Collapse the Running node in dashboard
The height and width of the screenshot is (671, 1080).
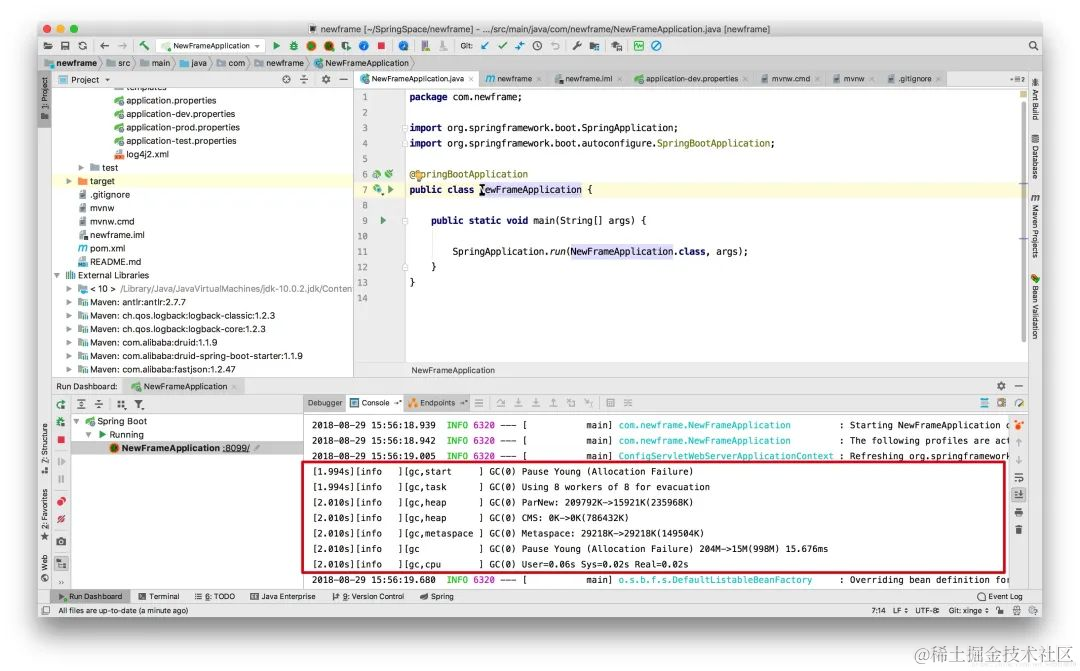pyautogui.click(x=89, y=435)
